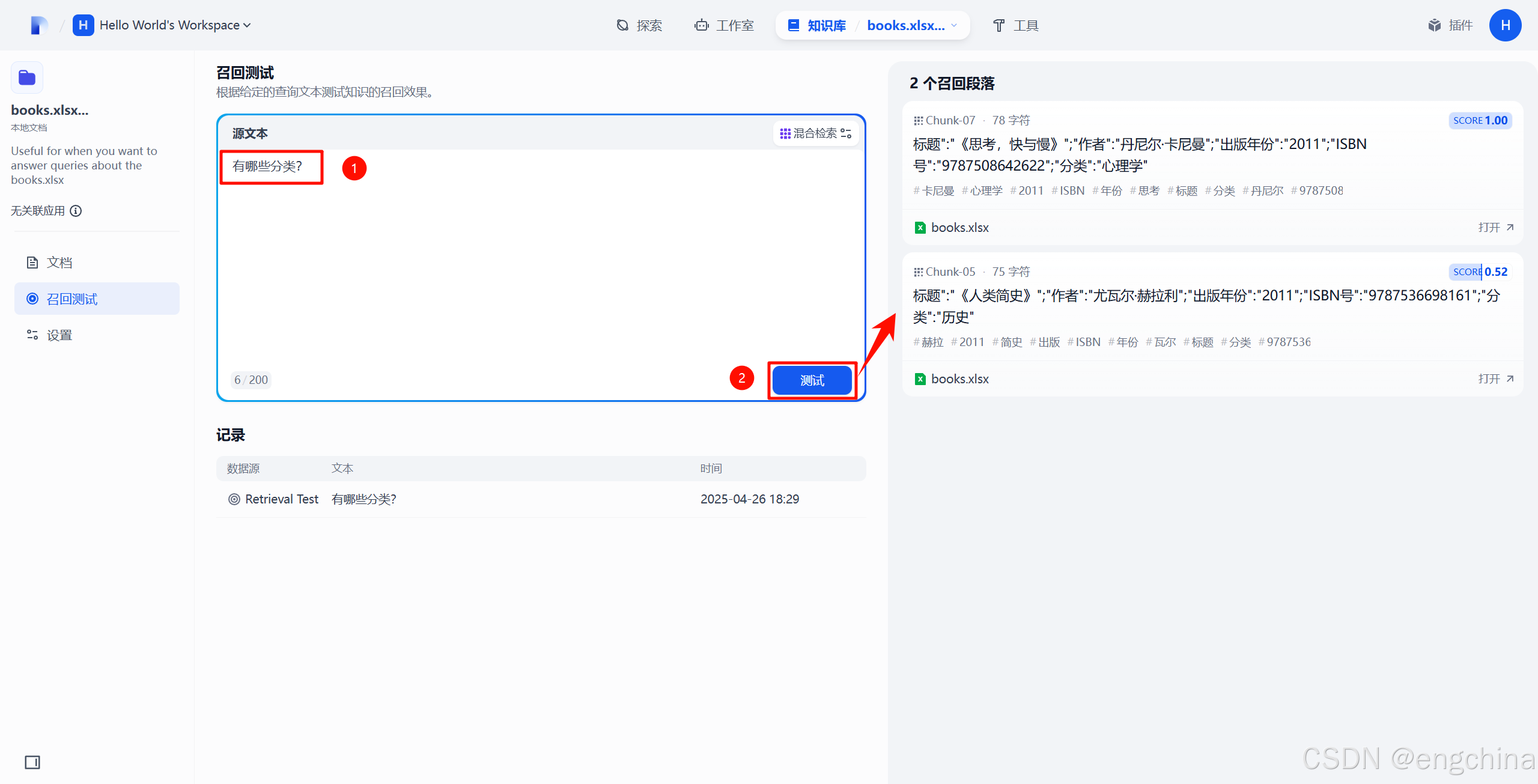Click the blue 测试 button
Viewport: 1538px width, 784px height.
(812, 380)
